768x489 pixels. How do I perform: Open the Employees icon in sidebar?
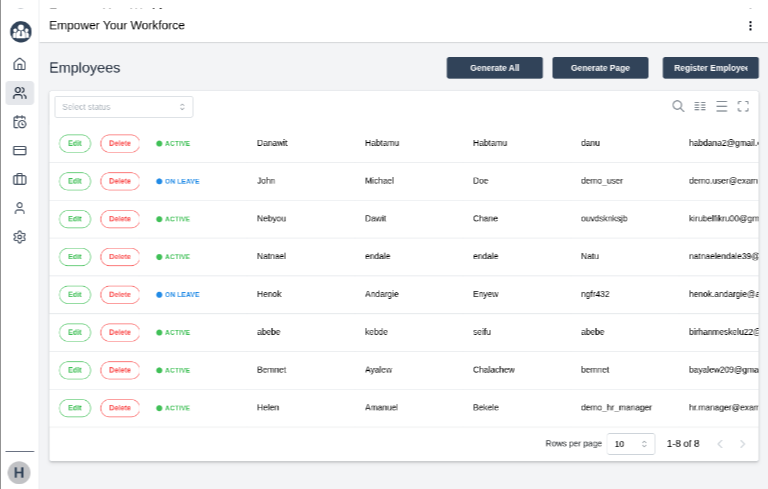tap(19, 93)
